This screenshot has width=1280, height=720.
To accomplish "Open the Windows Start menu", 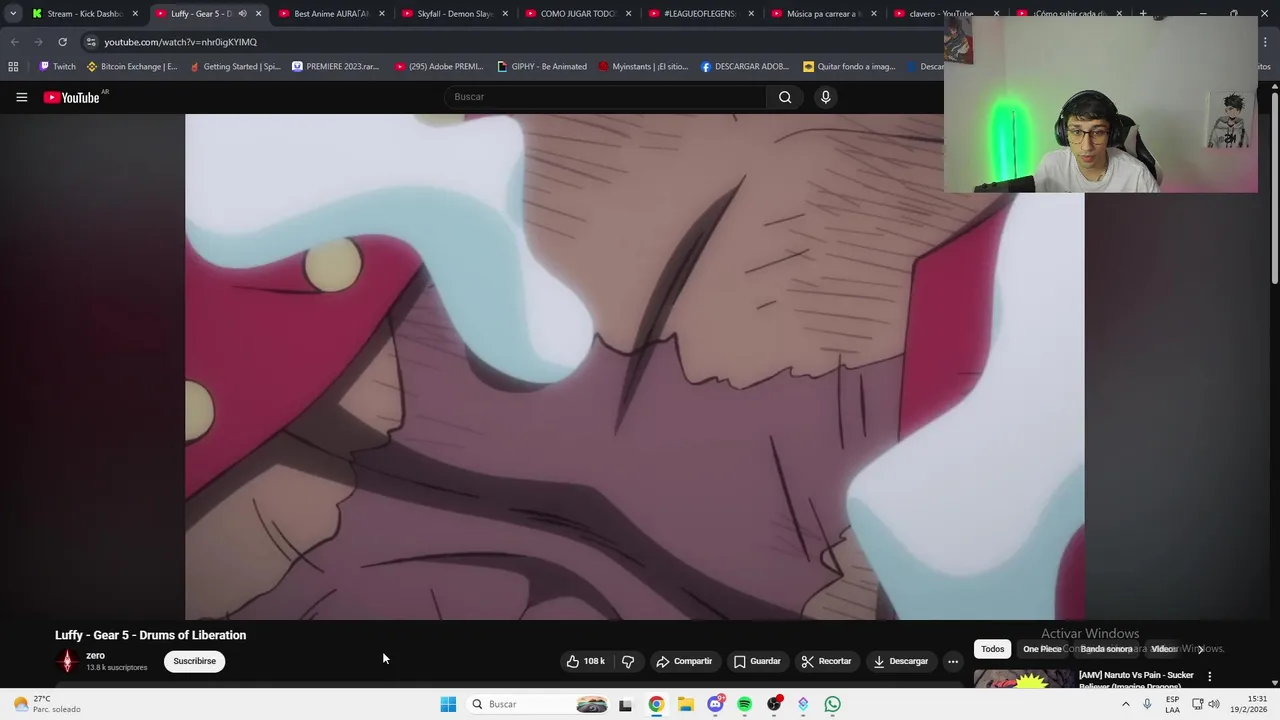I will pyautogui.click(x=448, y=704).
